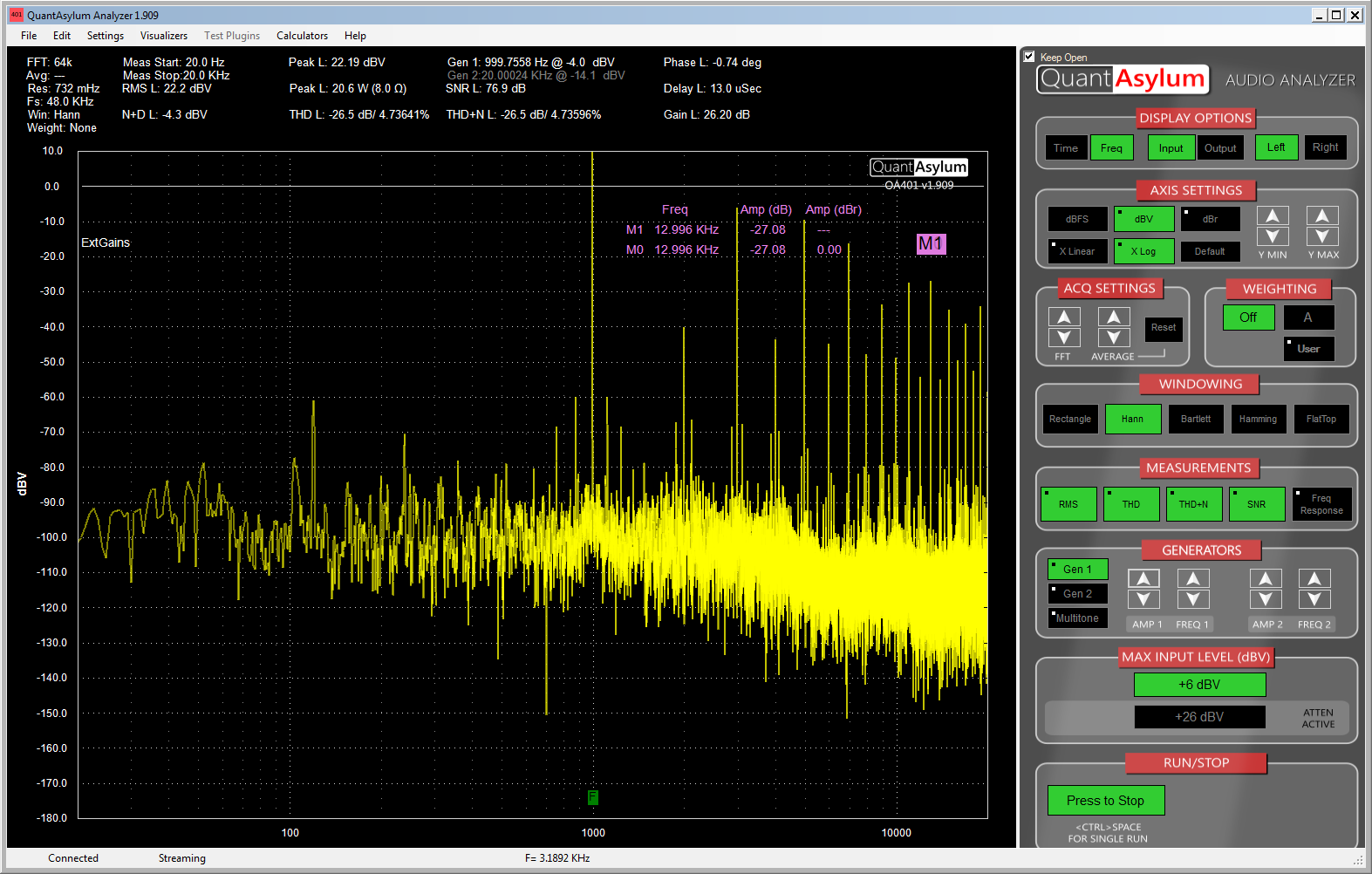
Task: Increase AVERAGE count with the up arrow
Action: click(x=1114, y=317)
